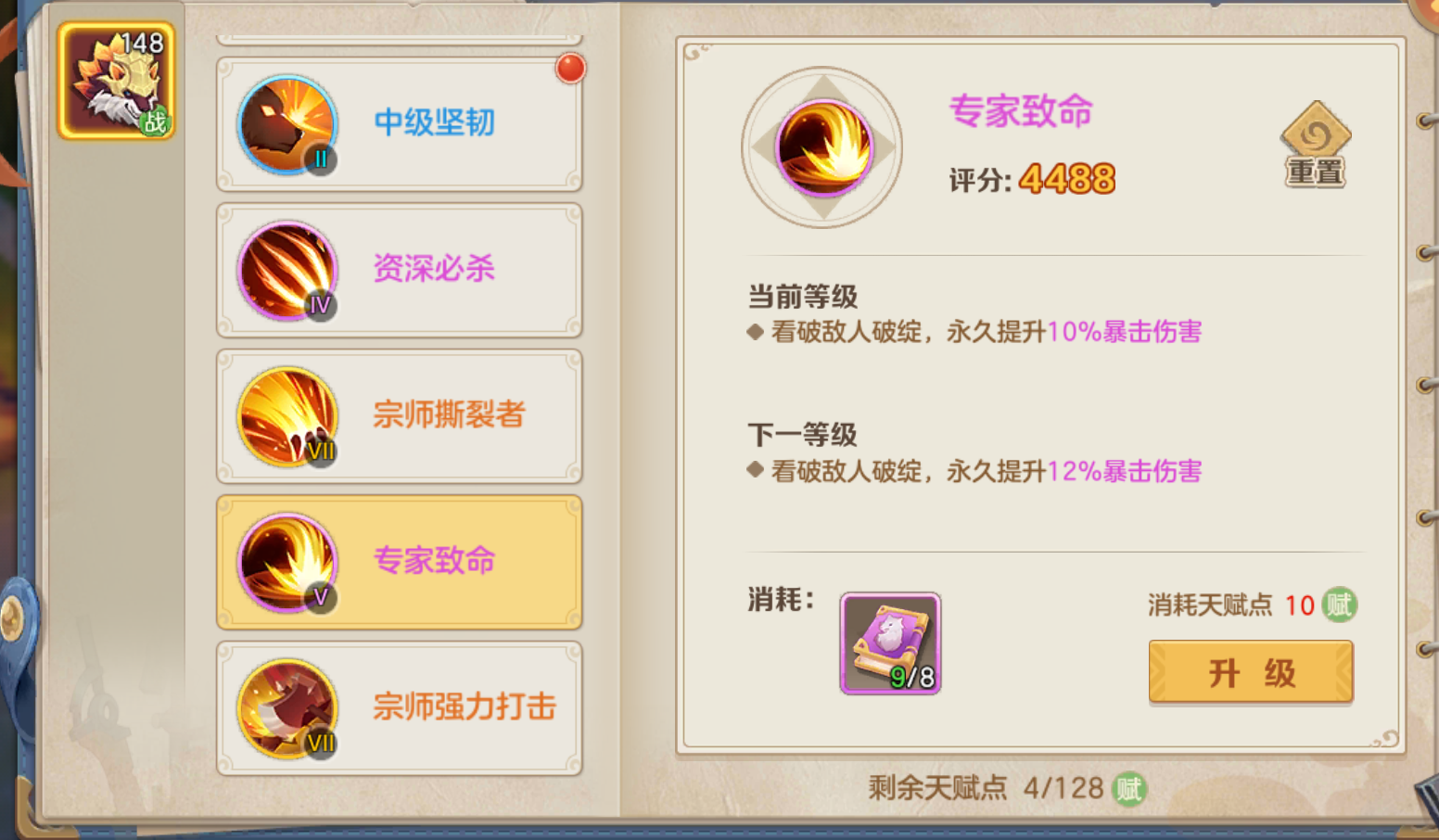1439x840 pixels.
Task: Select the 宗师强力打击 talent entry
Action: tap(400, 709)
